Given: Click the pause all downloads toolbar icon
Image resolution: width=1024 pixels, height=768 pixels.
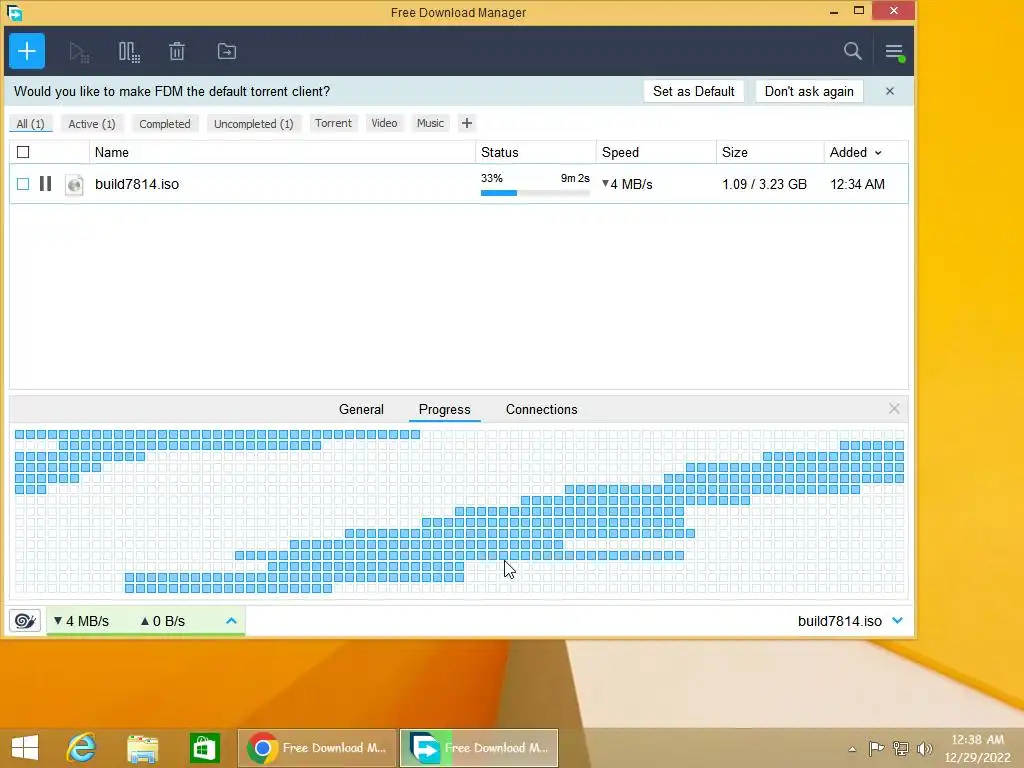Looking at the screenshot, I should (129, 52).
